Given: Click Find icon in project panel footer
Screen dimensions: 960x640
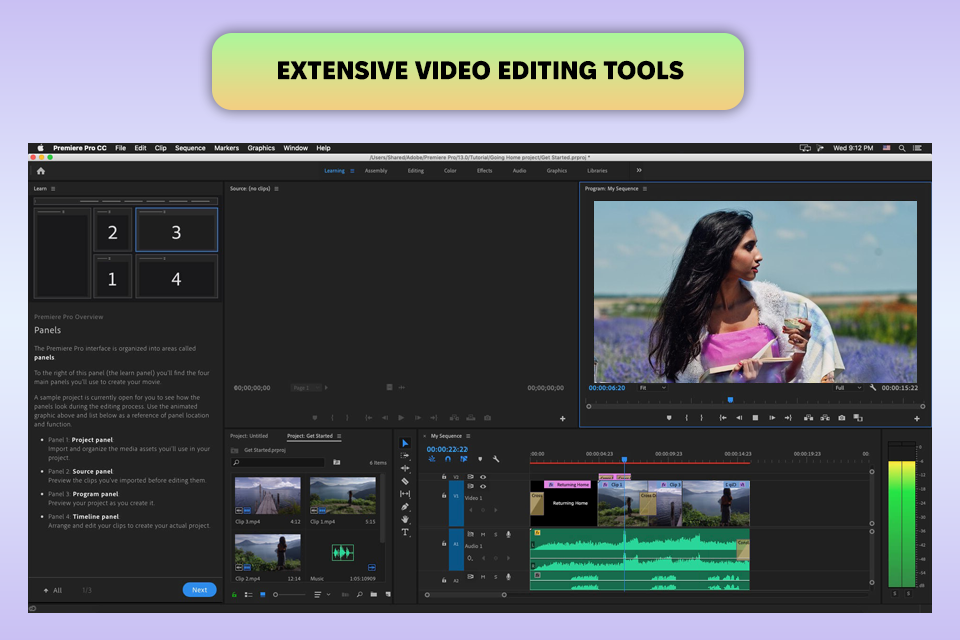Looking at the screenshot, I should tap(359, 595).
